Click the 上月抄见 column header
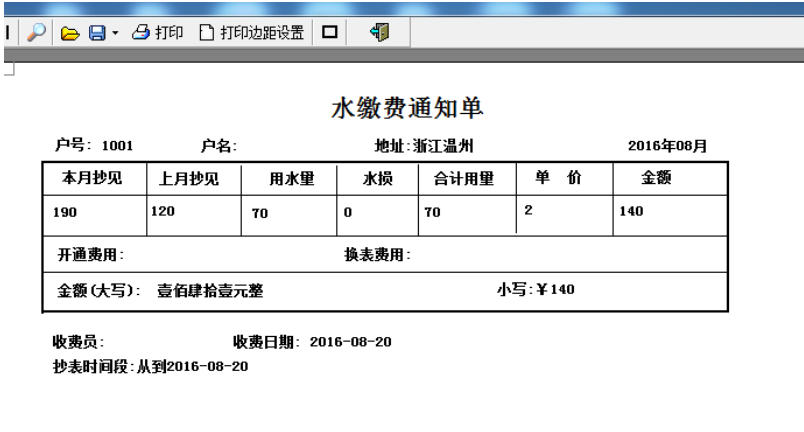The width and height of the screenshot is (804, 432). click(x=189, y=178)
